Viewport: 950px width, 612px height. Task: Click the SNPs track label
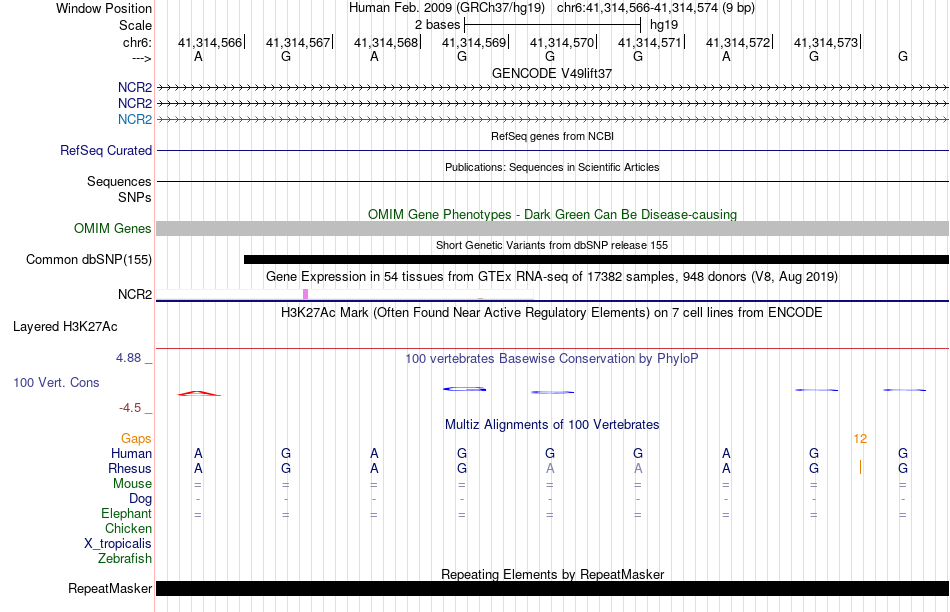135,198
